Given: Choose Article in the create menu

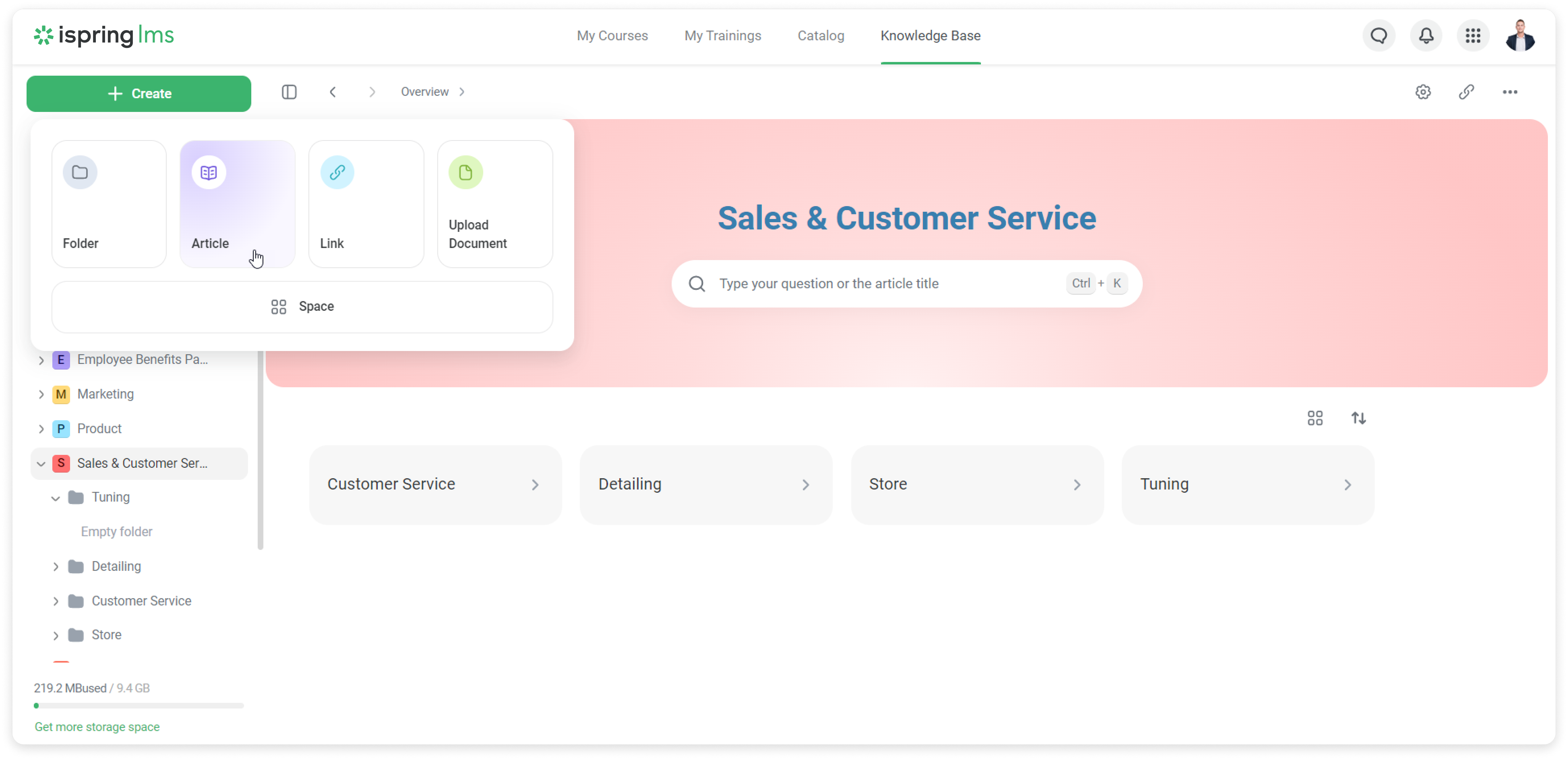Looking at the screenshot, I should pos(238,204).
